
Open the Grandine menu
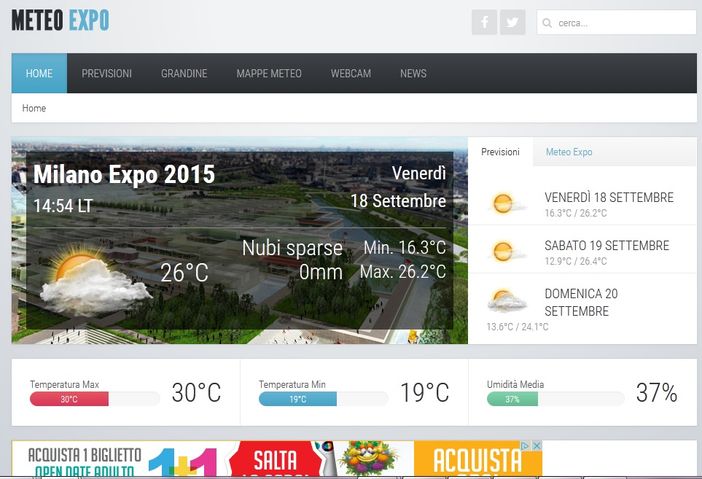click(184, 73)
